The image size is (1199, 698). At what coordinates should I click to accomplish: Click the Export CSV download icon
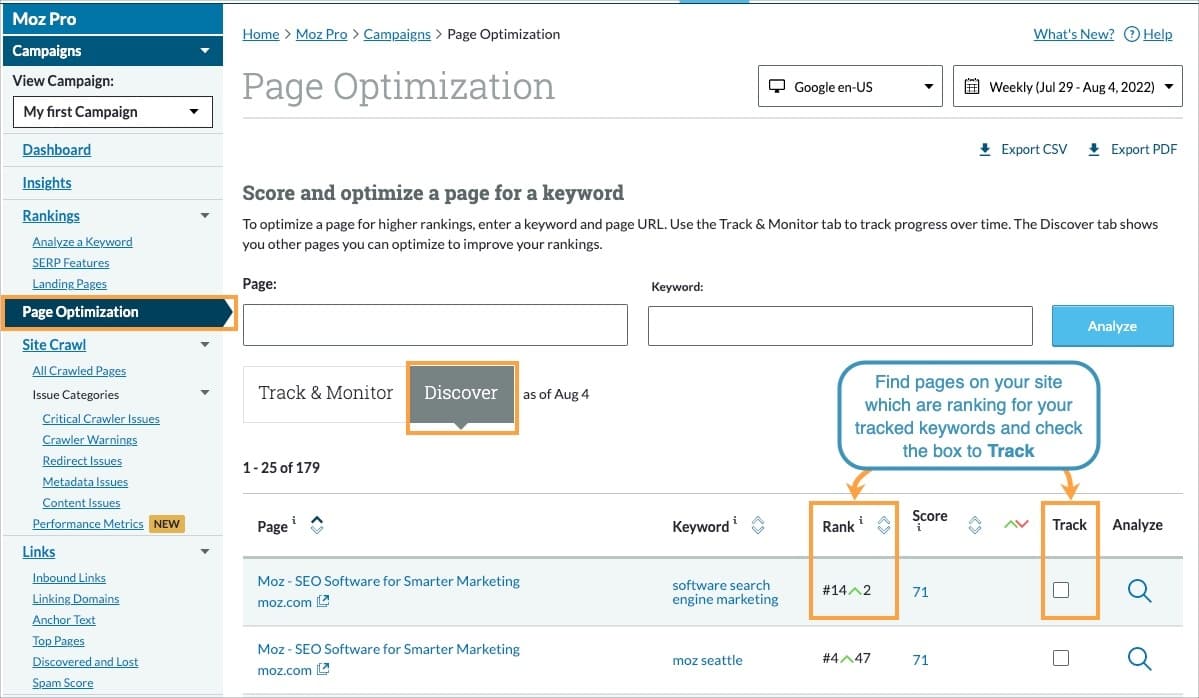(x=985, y=148)
